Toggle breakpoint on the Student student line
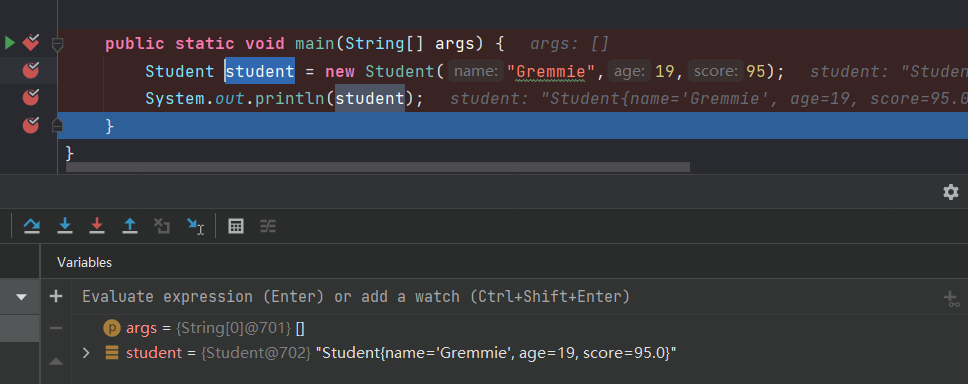968x384 pixels. 30,70
